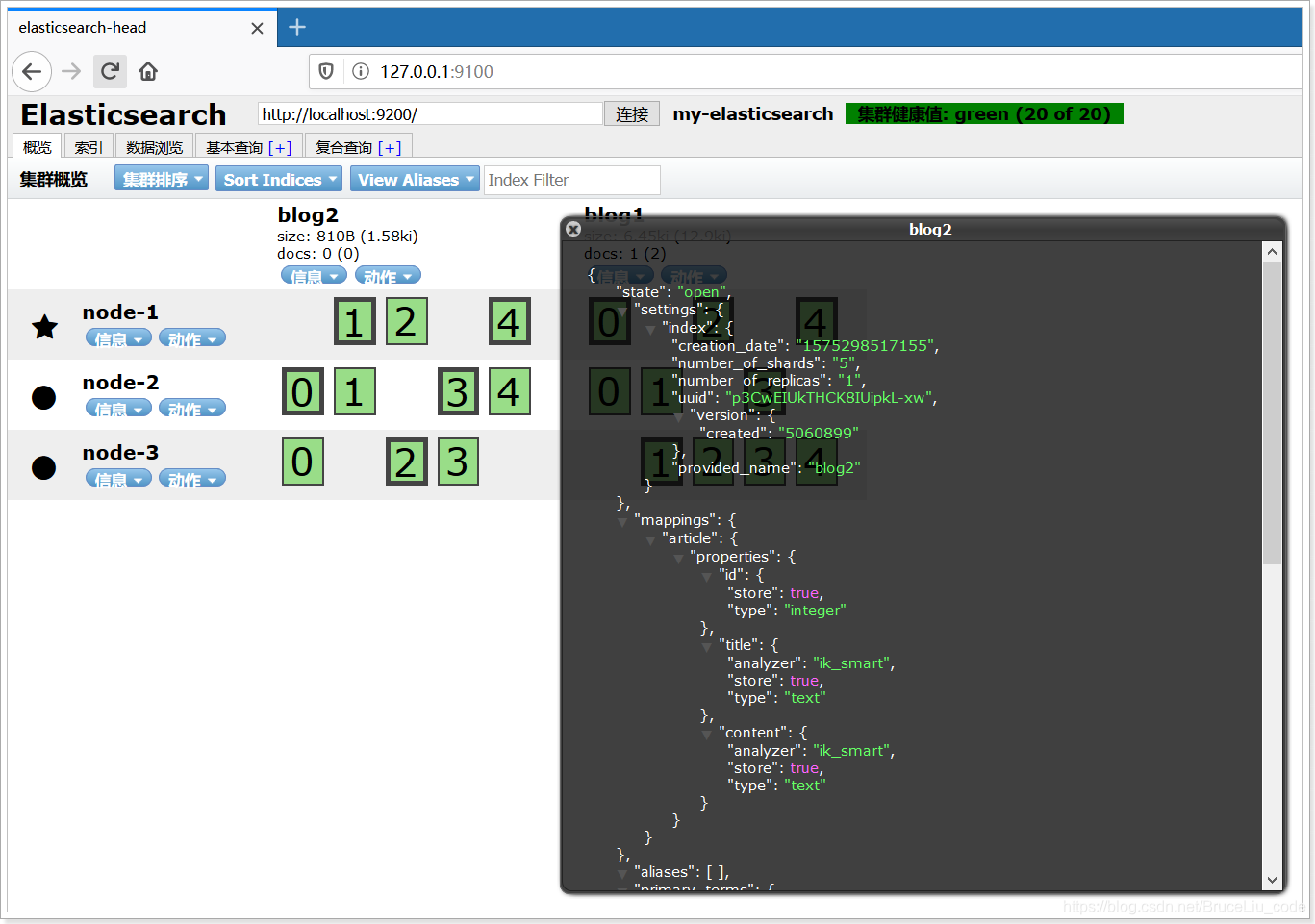1315x924 pixels.
Task: Switch to the 概览 tab
Action: coord(38,147)
